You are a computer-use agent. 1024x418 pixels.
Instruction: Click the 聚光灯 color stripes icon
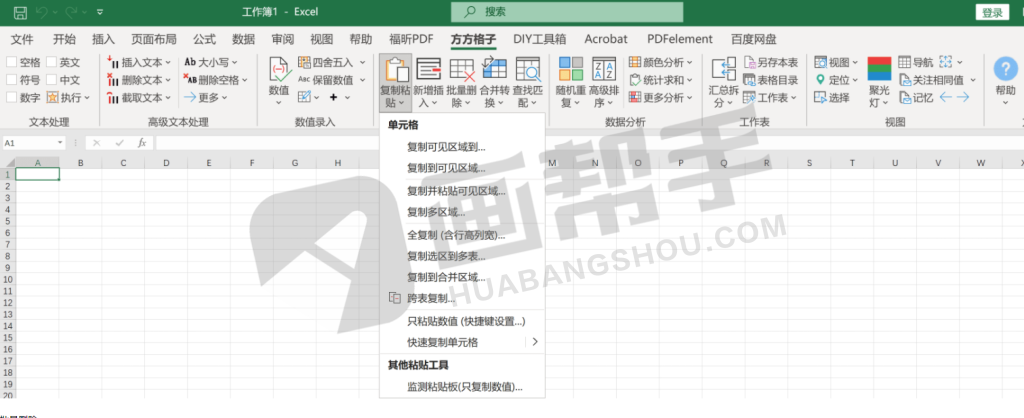[x=879, y=70]
